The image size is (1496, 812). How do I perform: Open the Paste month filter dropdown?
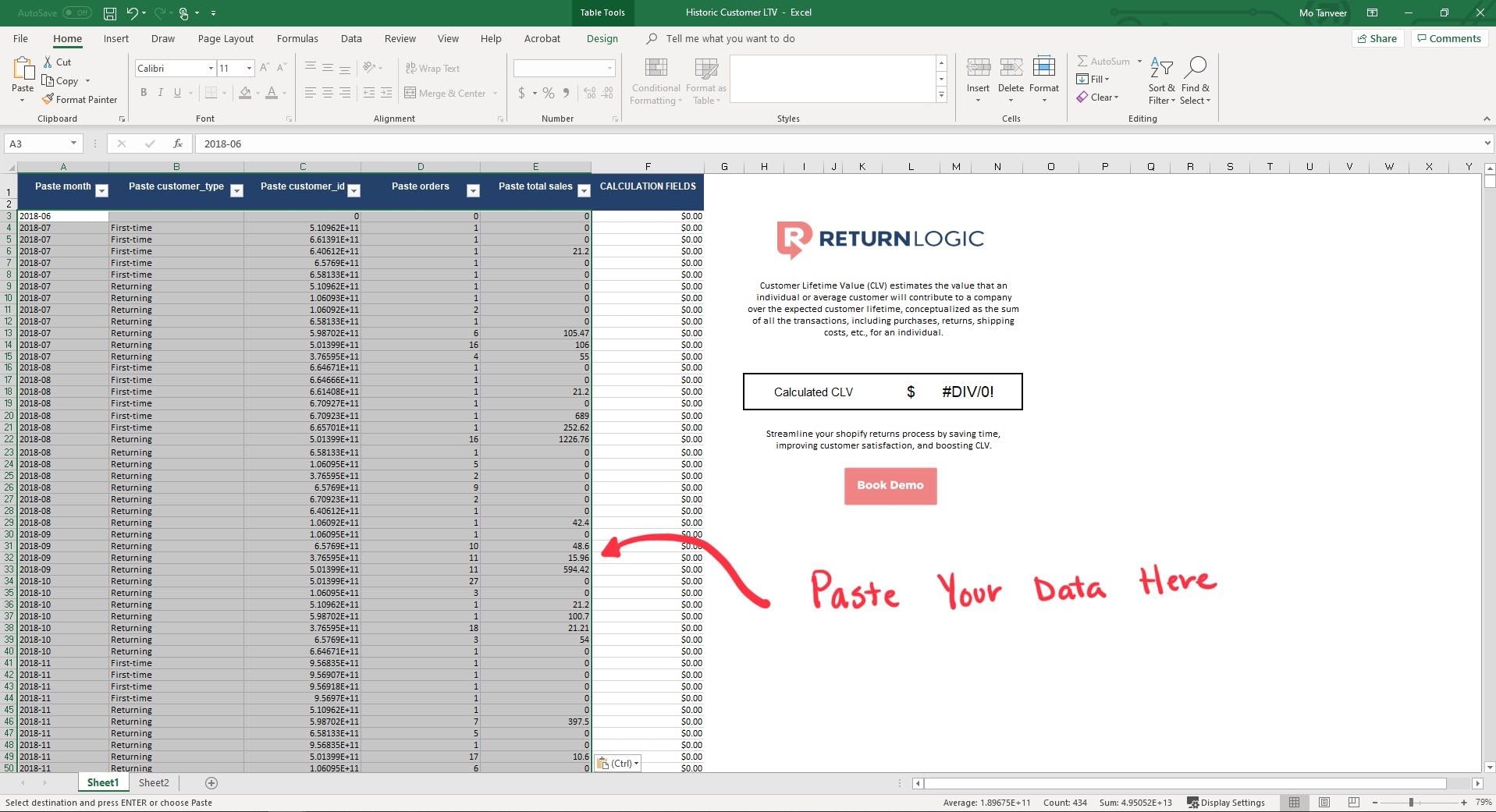point(101,190)
